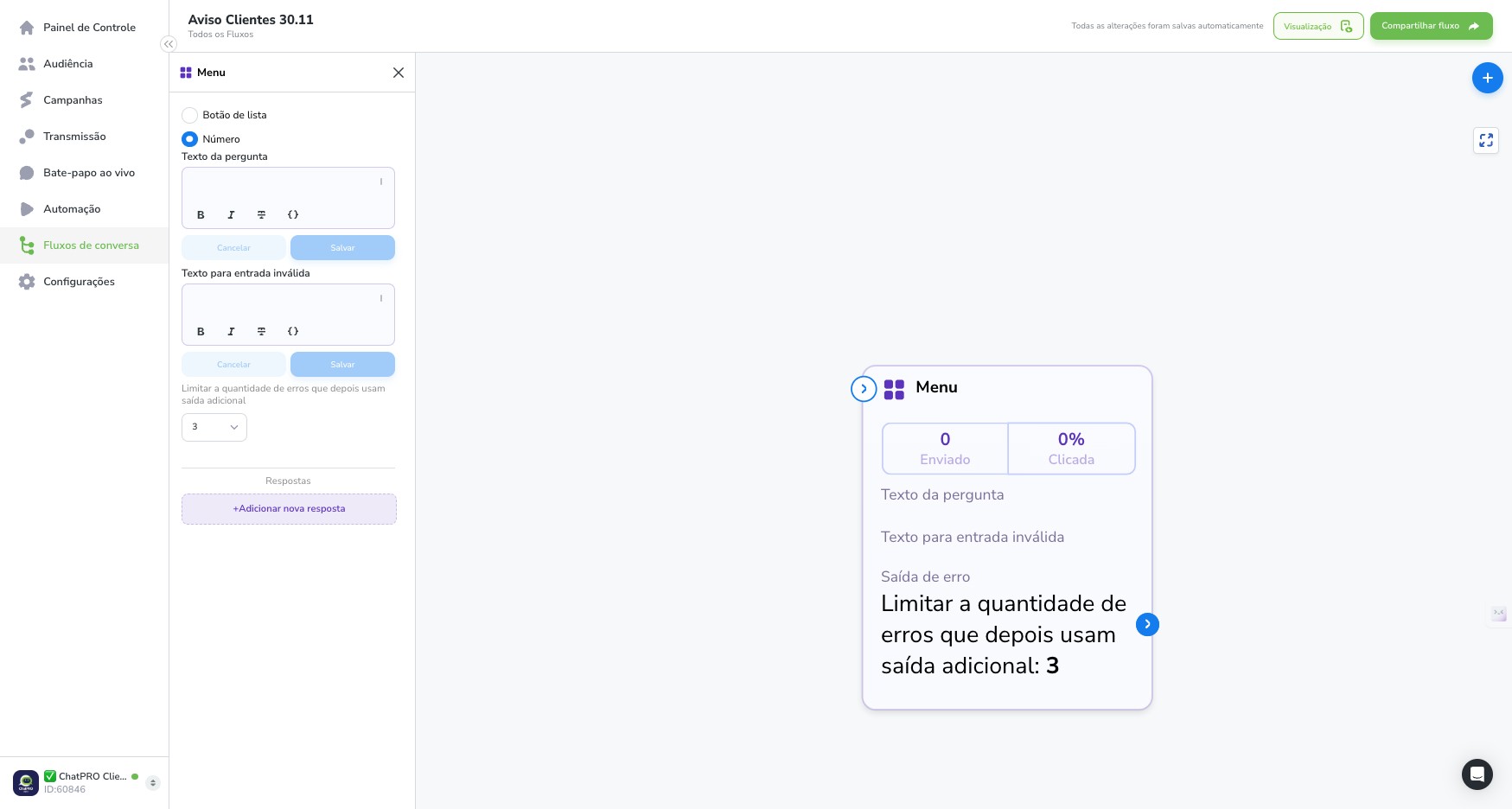The image size is (1512, 809).
Task: Click the Bate-papo chat bubble icon
Action: click(x=27, y=173)
